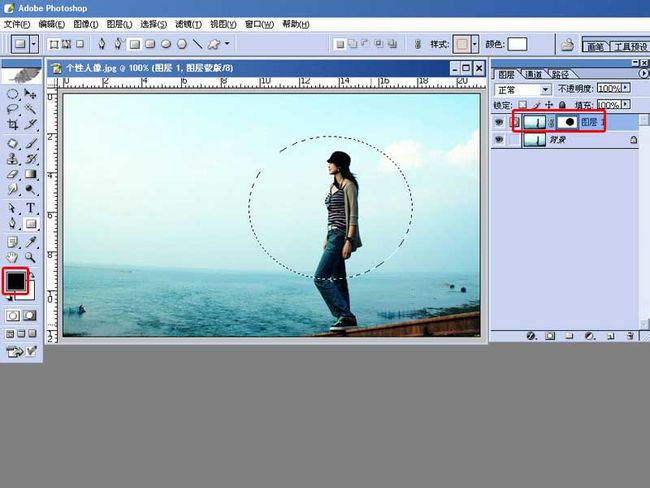Create new layer icon in Layers panel
650x488 pixels.
click(610, 336)
